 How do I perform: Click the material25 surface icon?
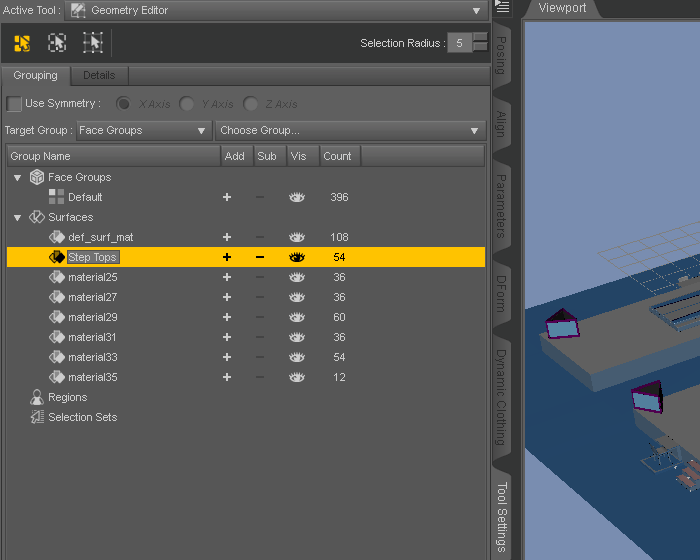tap(57, 277)
